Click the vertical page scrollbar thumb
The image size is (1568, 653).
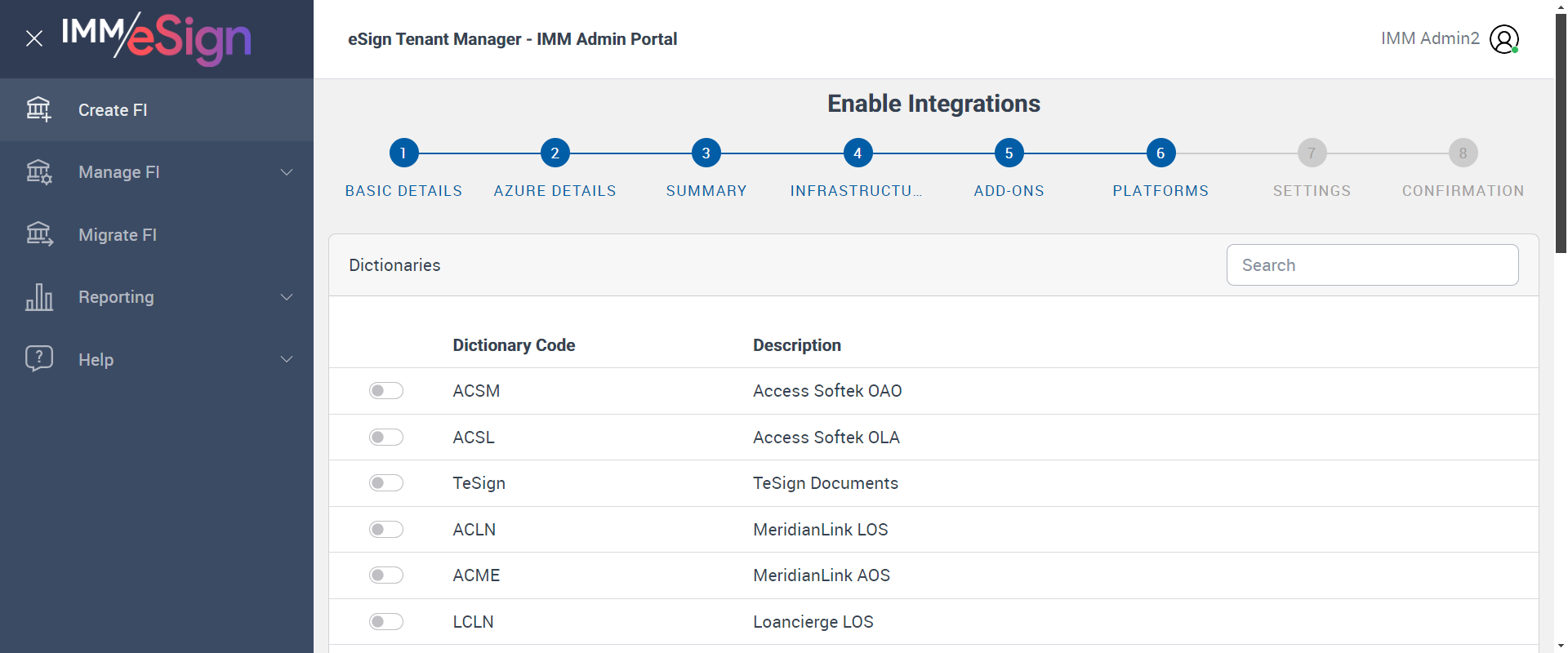pyautogui.click(x=1561, y=131)
